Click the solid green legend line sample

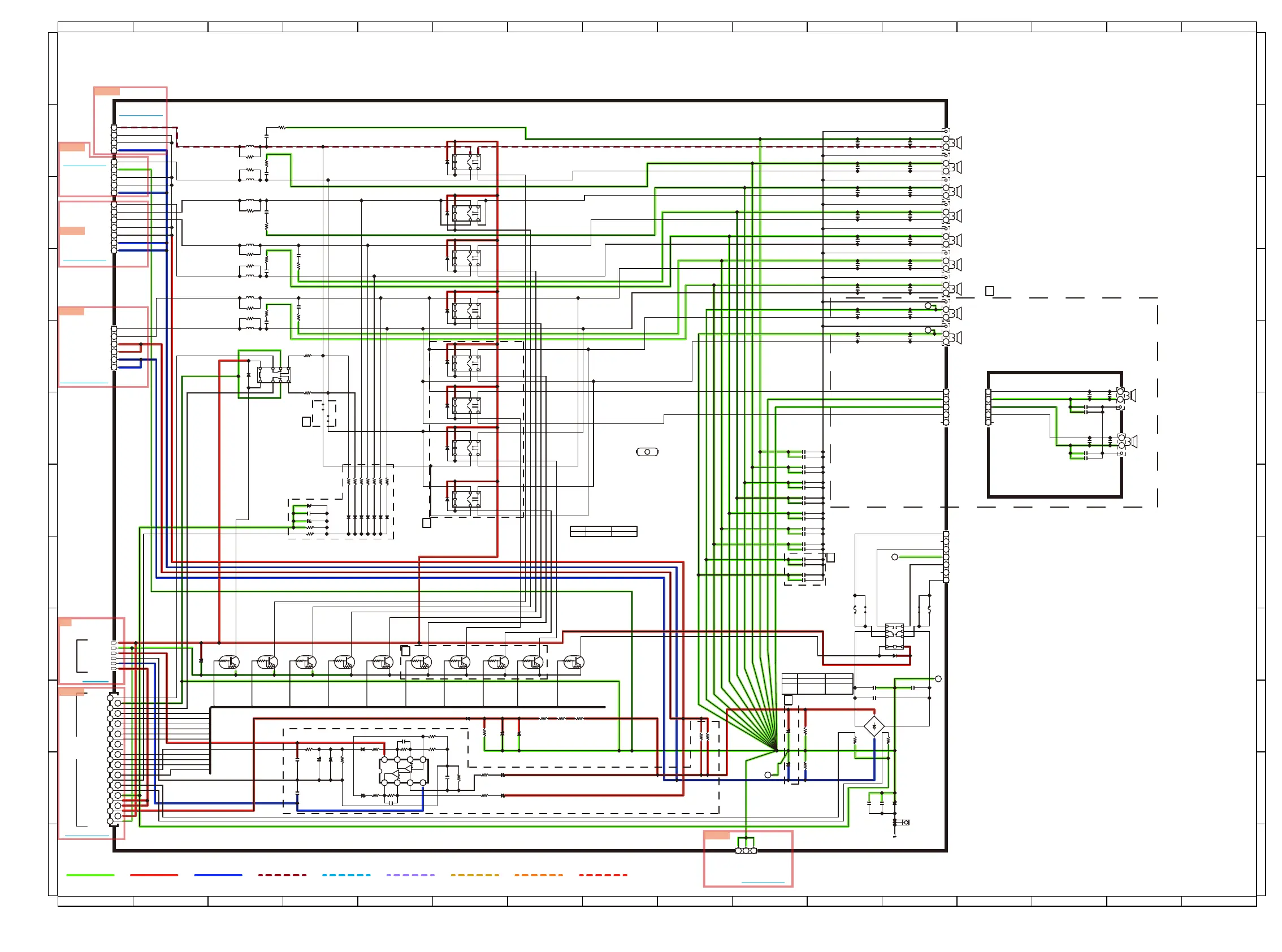click(90, 875)
